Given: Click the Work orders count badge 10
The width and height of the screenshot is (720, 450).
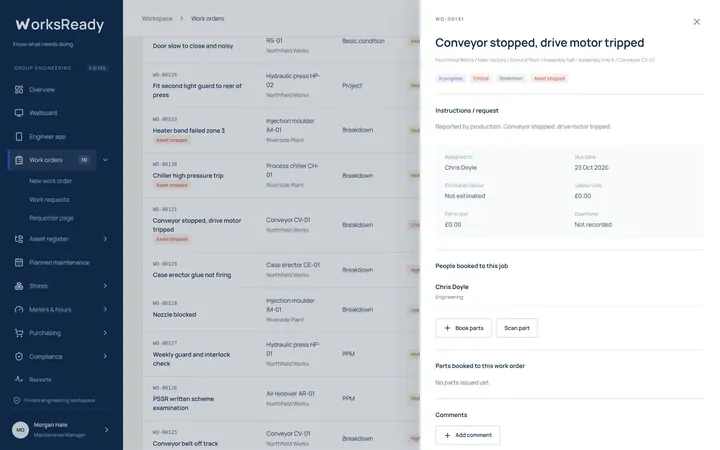Looking at the screenshot, I should pos(84,160).
